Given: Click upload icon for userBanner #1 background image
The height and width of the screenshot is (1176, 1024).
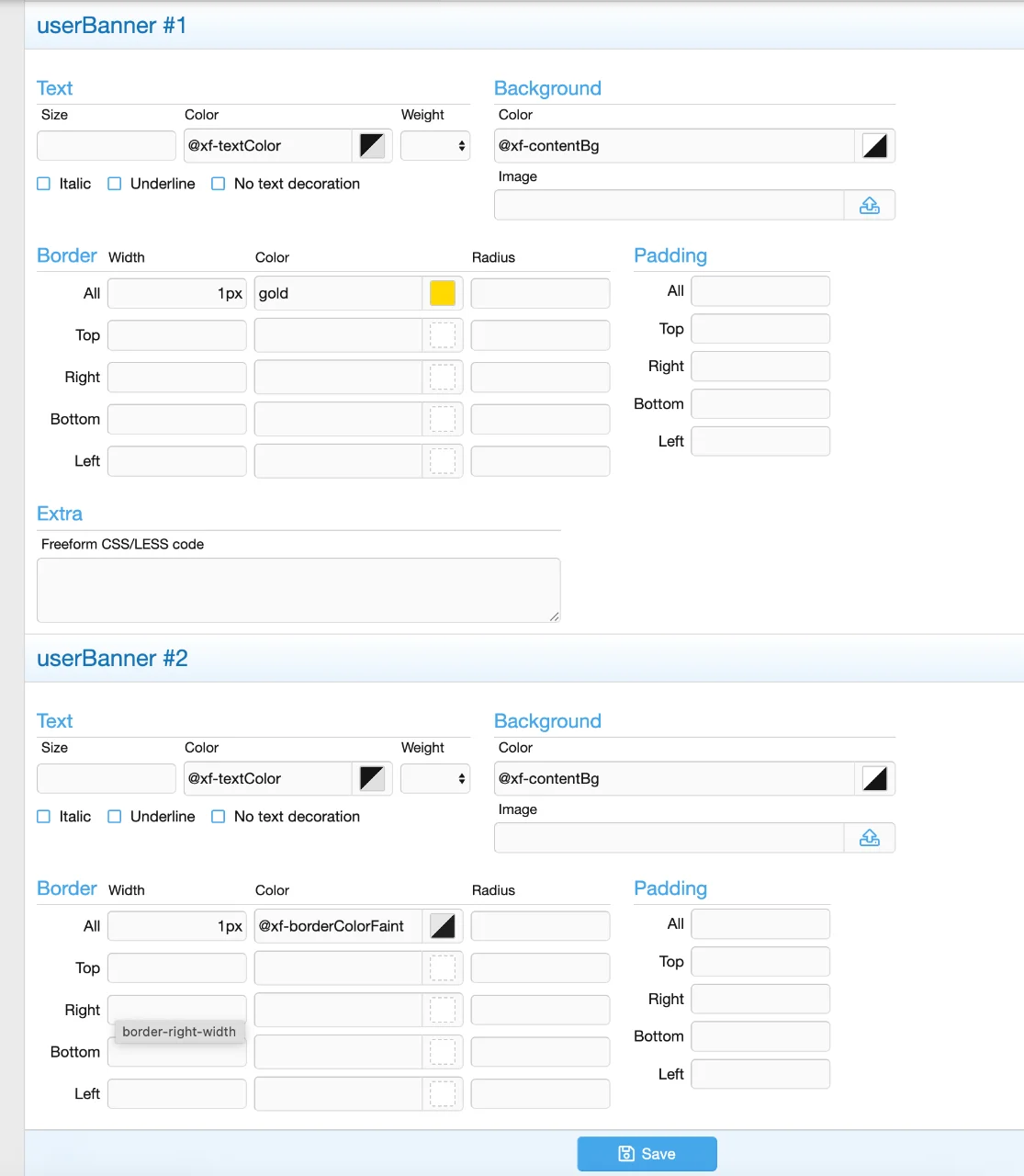Looking at the screenshot, I should coord(869,206).
